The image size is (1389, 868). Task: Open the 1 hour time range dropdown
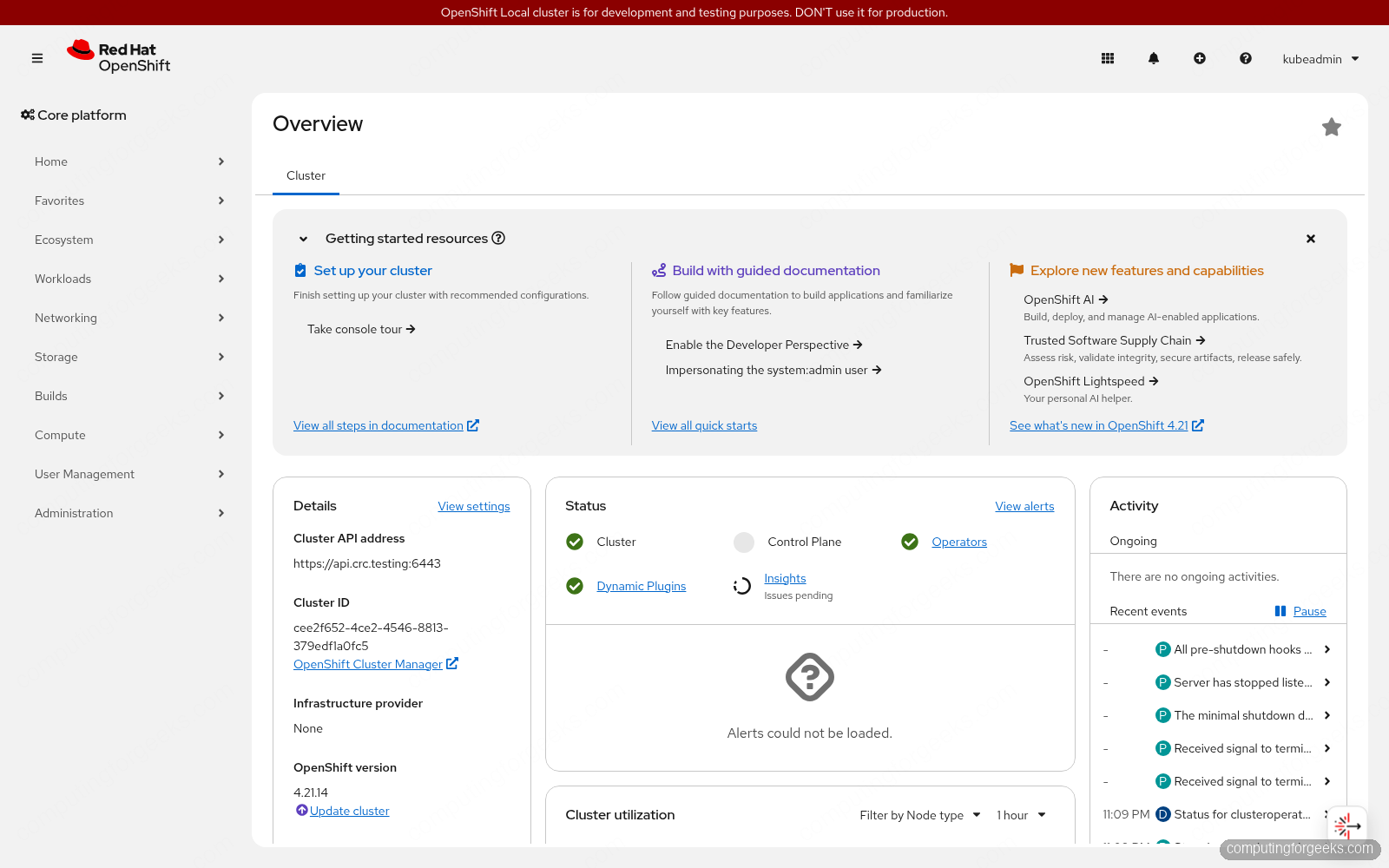click(x=1021, y=815)
